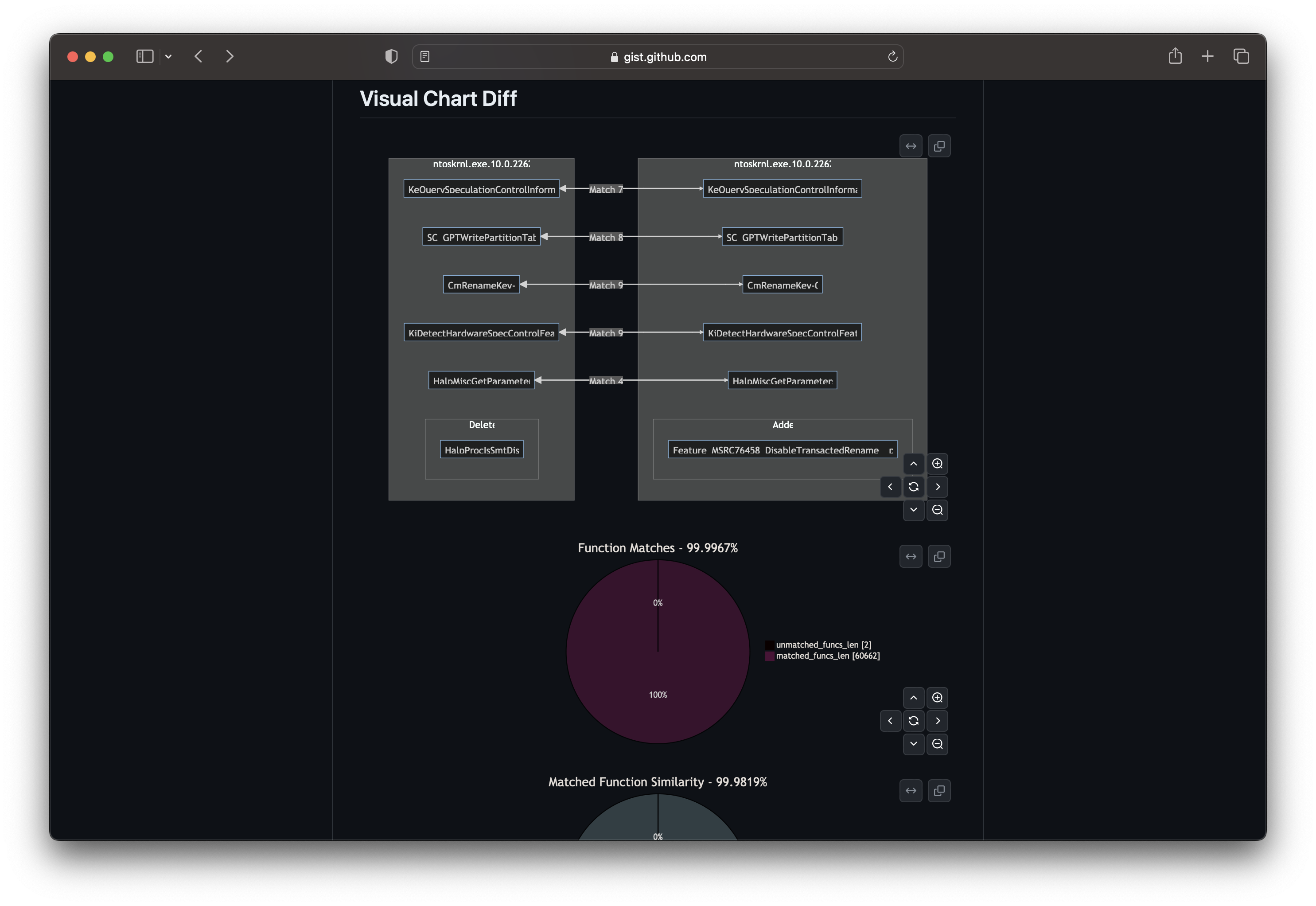Click the left SC_GPTWritePartitionTab node
Viewport: 1316px width, 906px height.
tap(481, 237)
